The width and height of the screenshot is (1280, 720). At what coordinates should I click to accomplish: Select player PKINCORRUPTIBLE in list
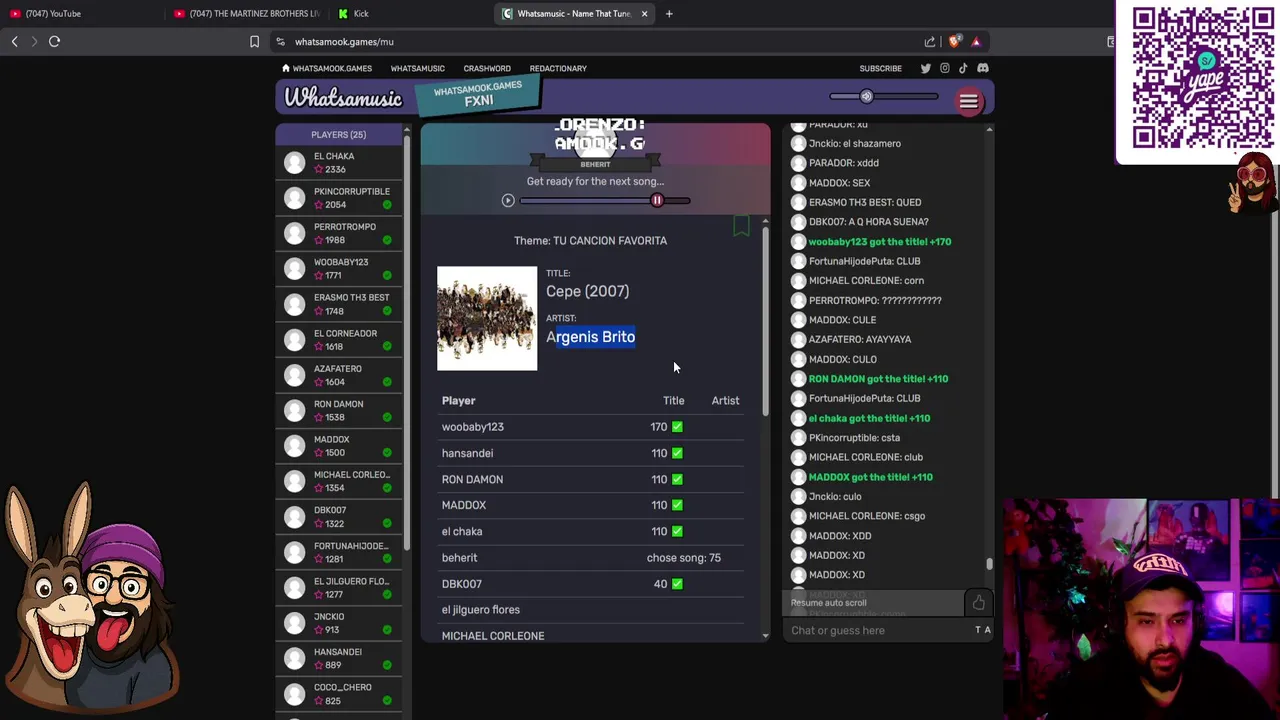click(x=338, y=198)
